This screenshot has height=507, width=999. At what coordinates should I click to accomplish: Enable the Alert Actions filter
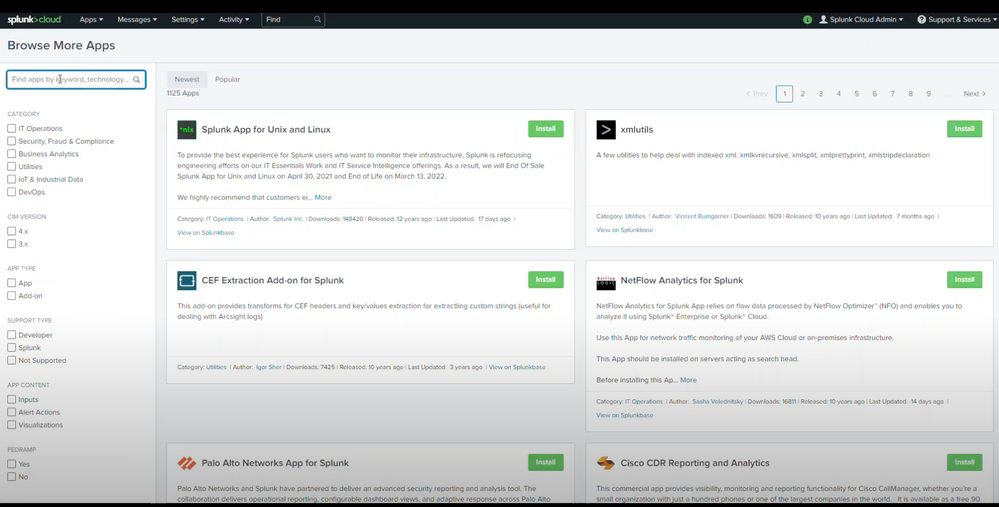tap(11, 412)
